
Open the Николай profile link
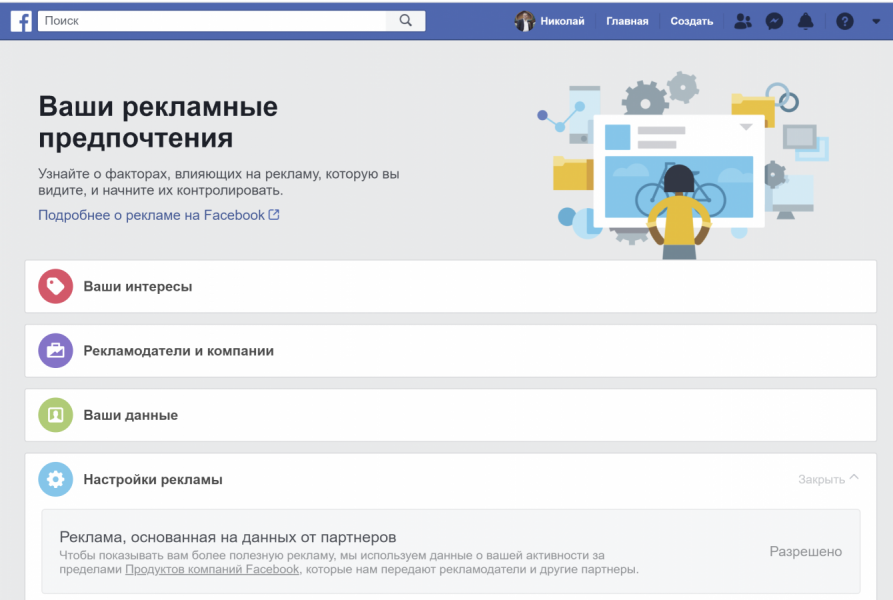tap(562, 21)
